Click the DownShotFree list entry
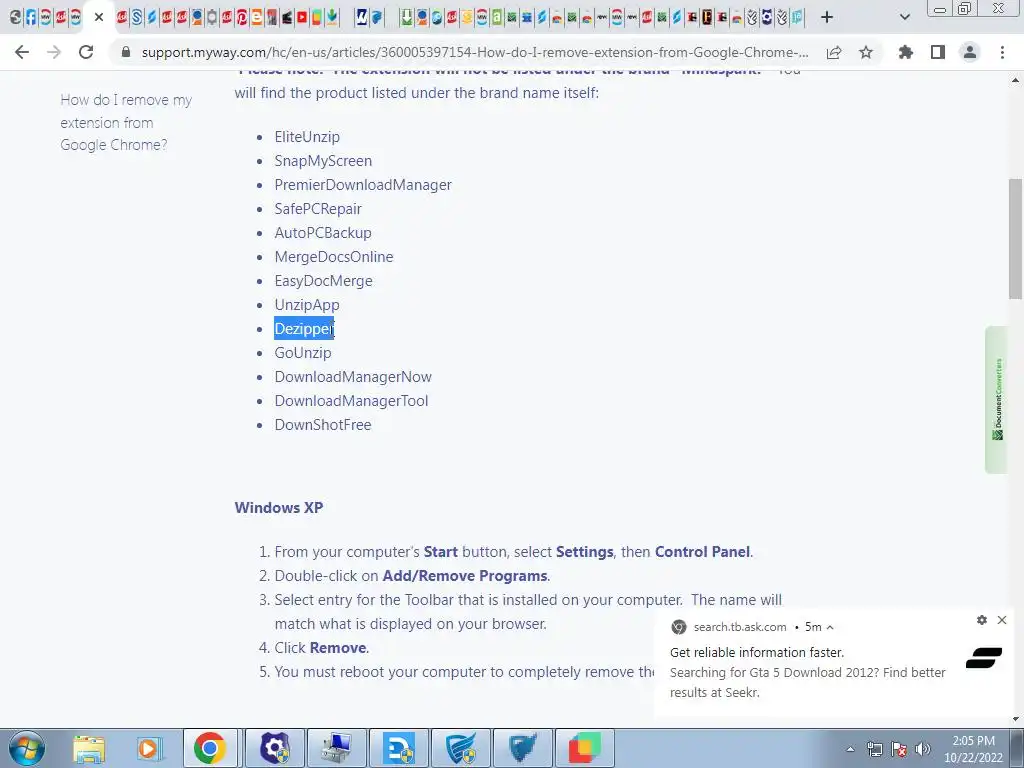 coord(323,425)
